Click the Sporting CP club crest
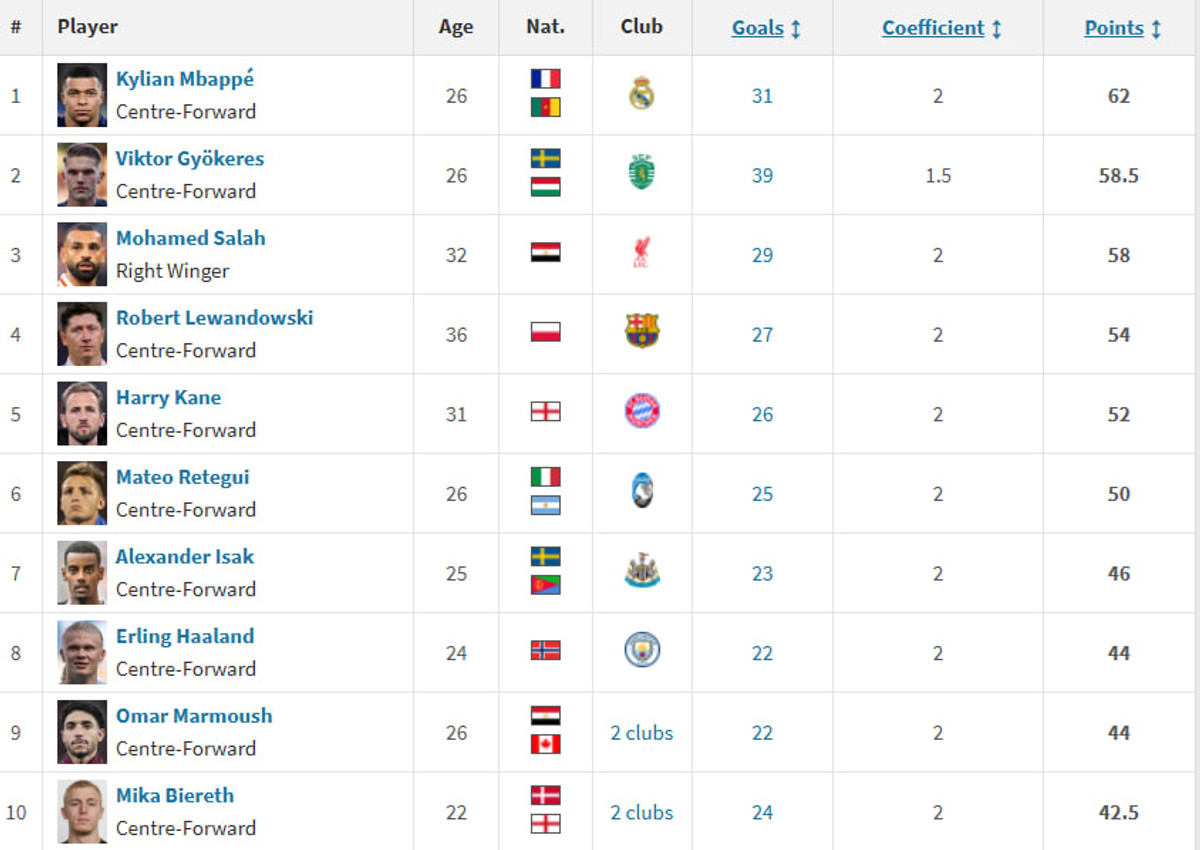 [642, 174]
